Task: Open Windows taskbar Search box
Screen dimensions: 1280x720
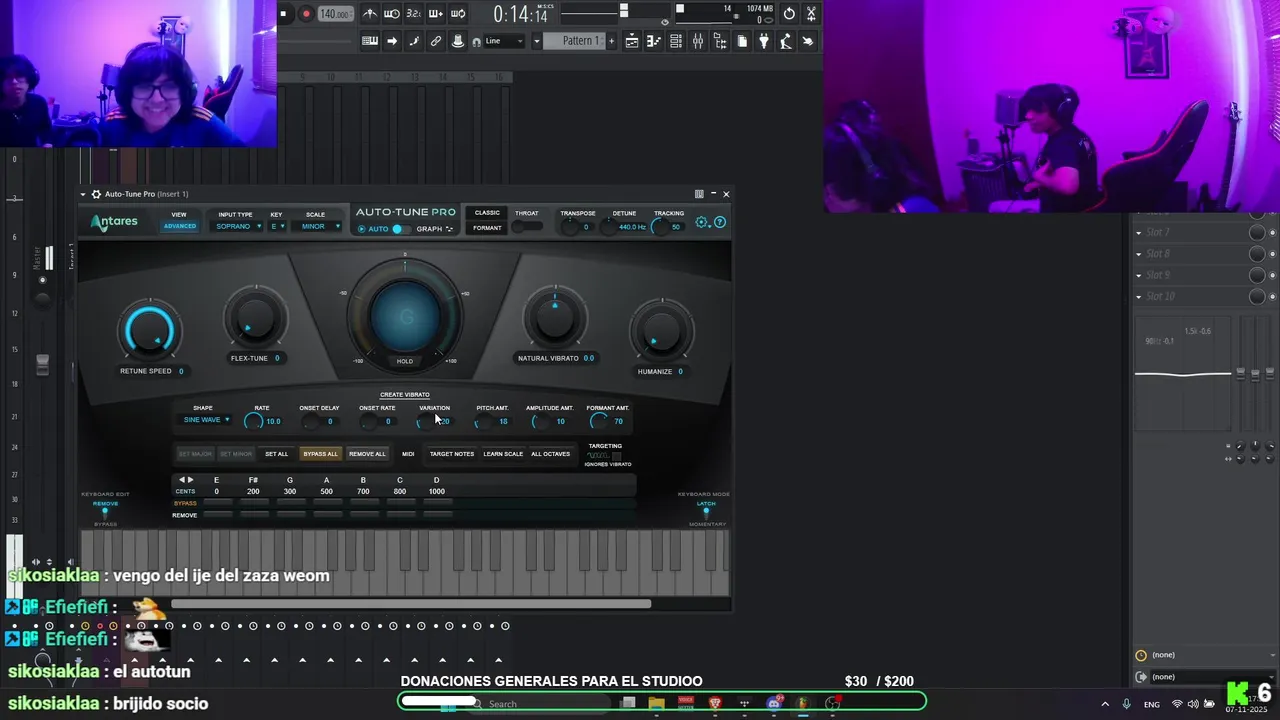Action: [x=540, y=703]
